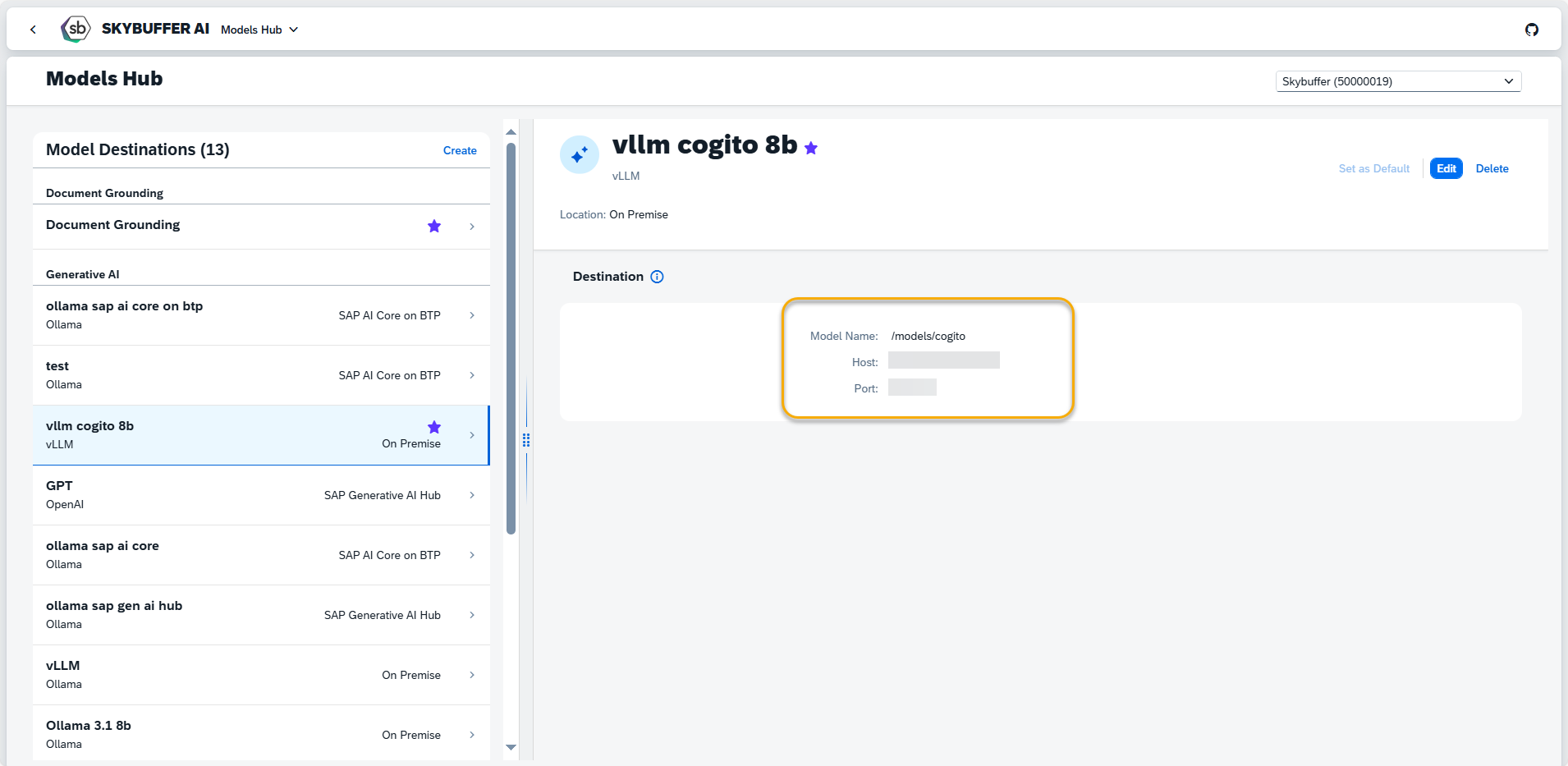Open the Models Hub navigation dropdown
Viewport: 1568px width, 766px height.
coord(259,30)
